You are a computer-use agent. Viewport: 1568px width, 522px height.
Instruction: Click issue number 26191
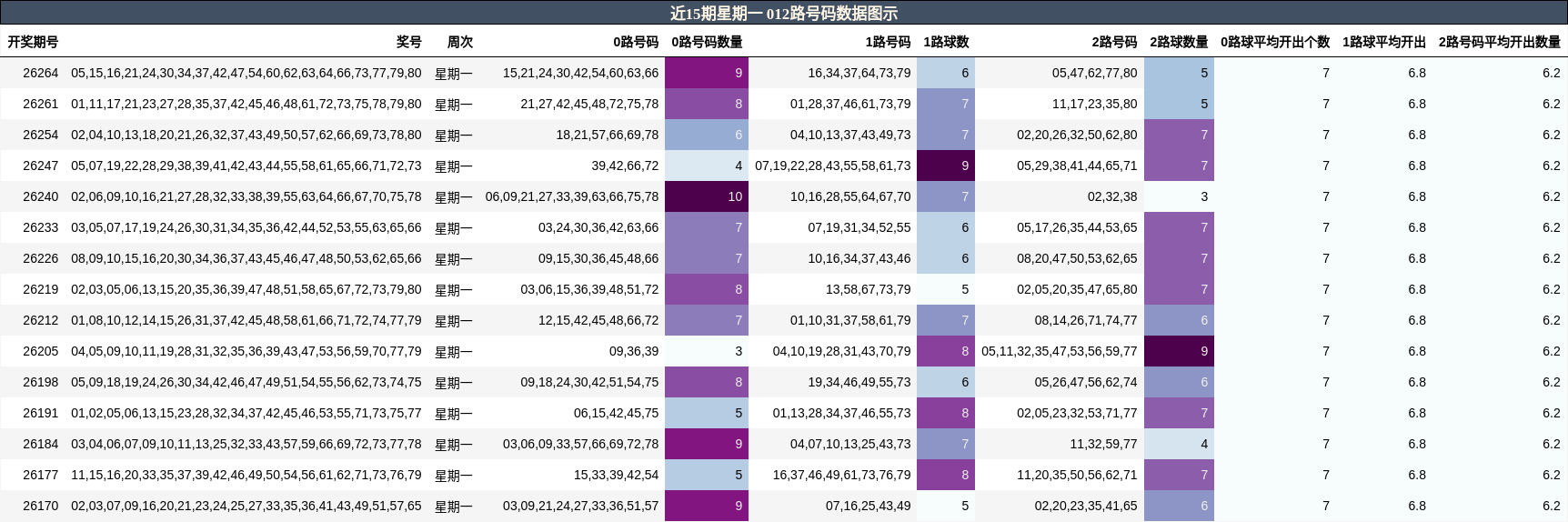click(41, 413)
